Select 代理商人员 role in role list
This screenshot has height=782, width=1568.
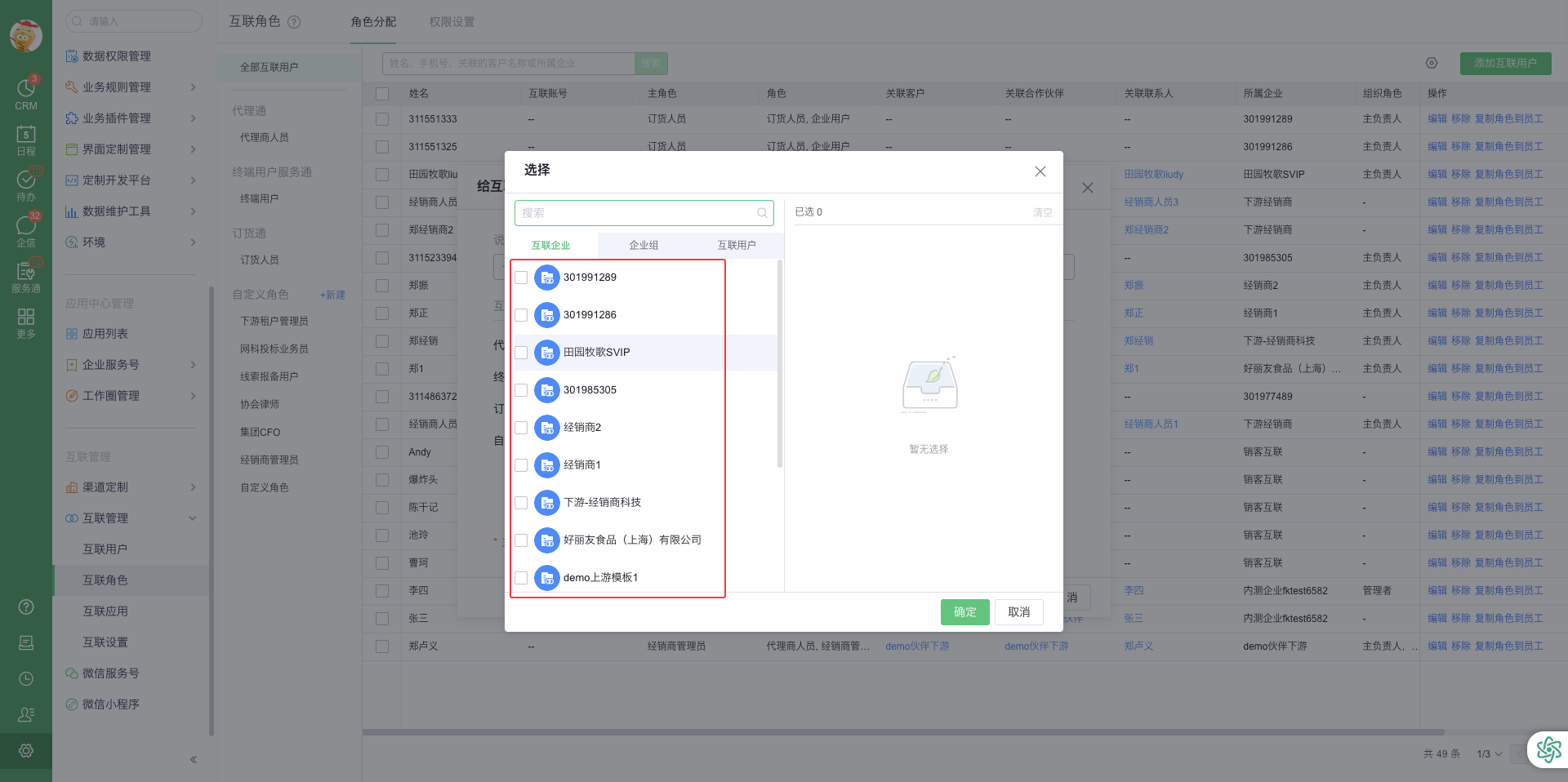coord(264,138)
